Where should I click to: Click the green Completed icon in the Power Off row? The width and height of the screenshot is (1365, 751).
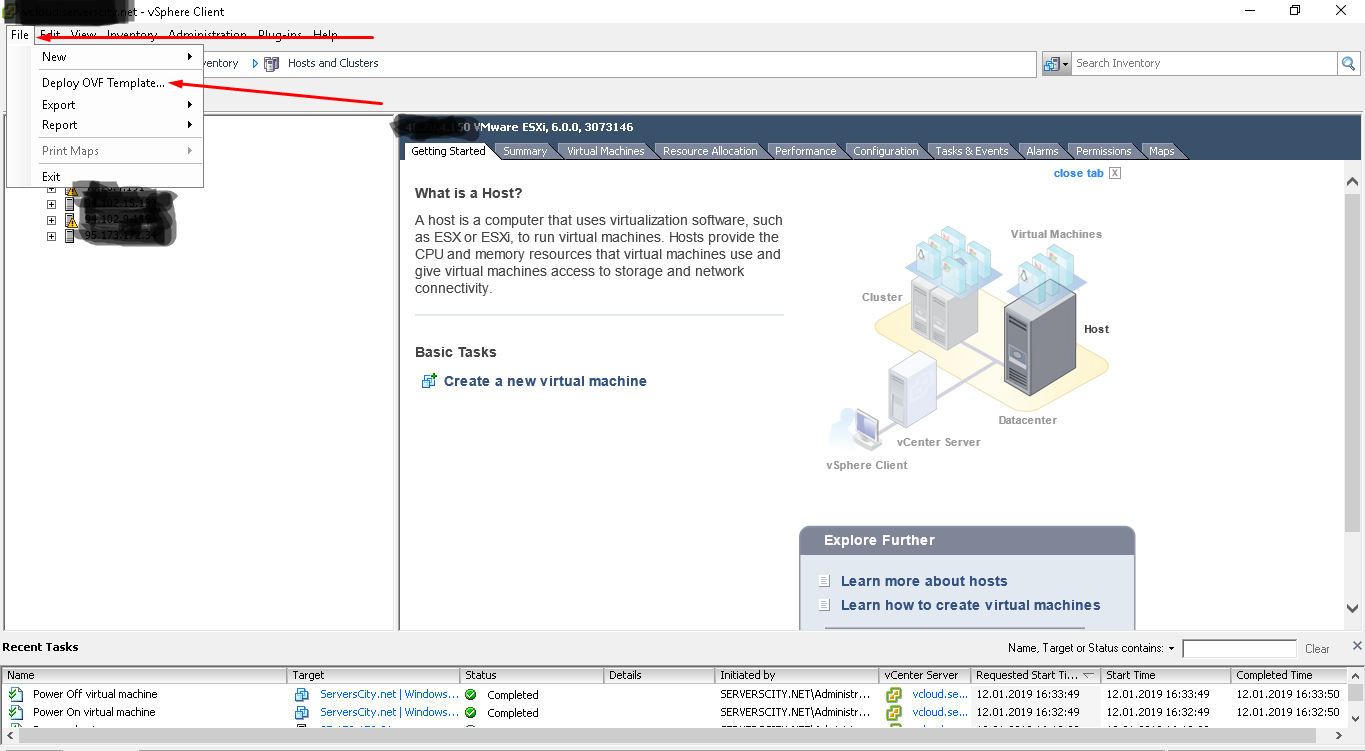point(471,694)
